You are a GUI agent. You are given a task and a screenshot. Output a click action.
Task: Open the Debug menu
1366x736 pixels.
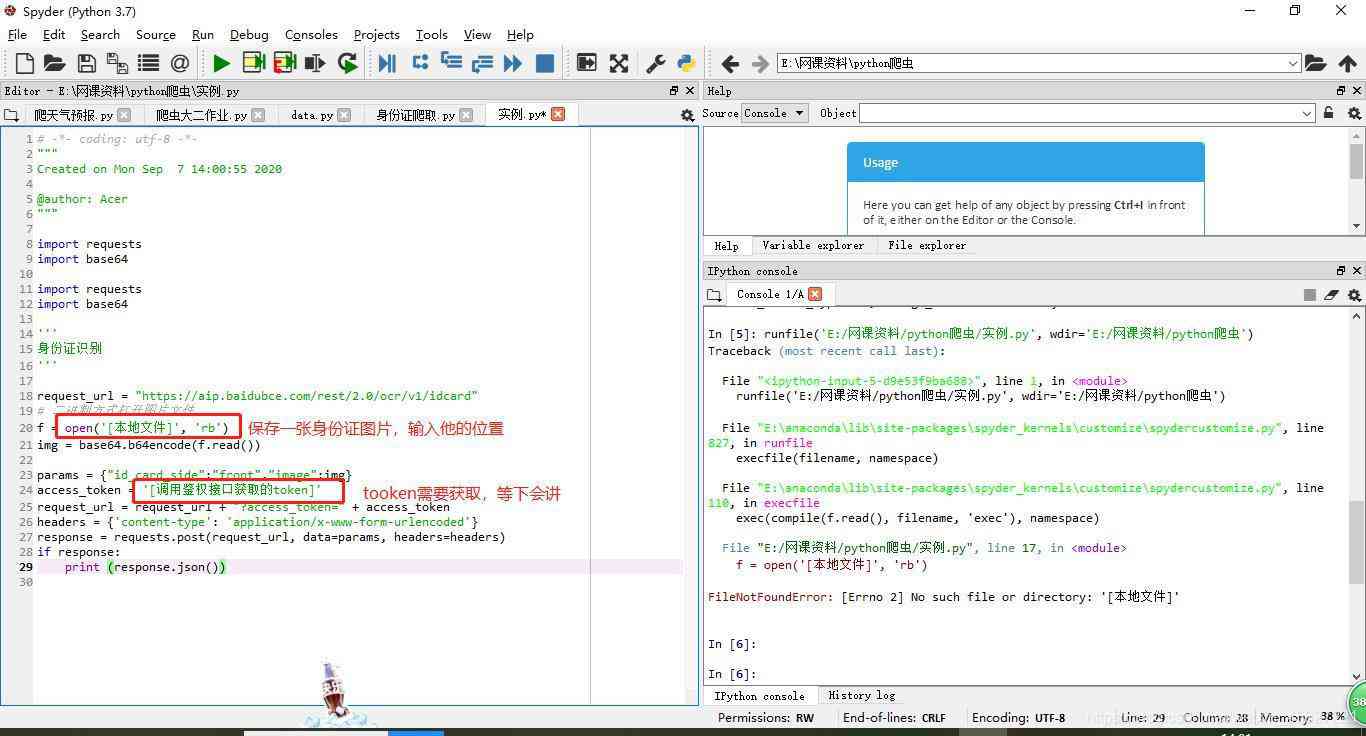coord(249,34)
